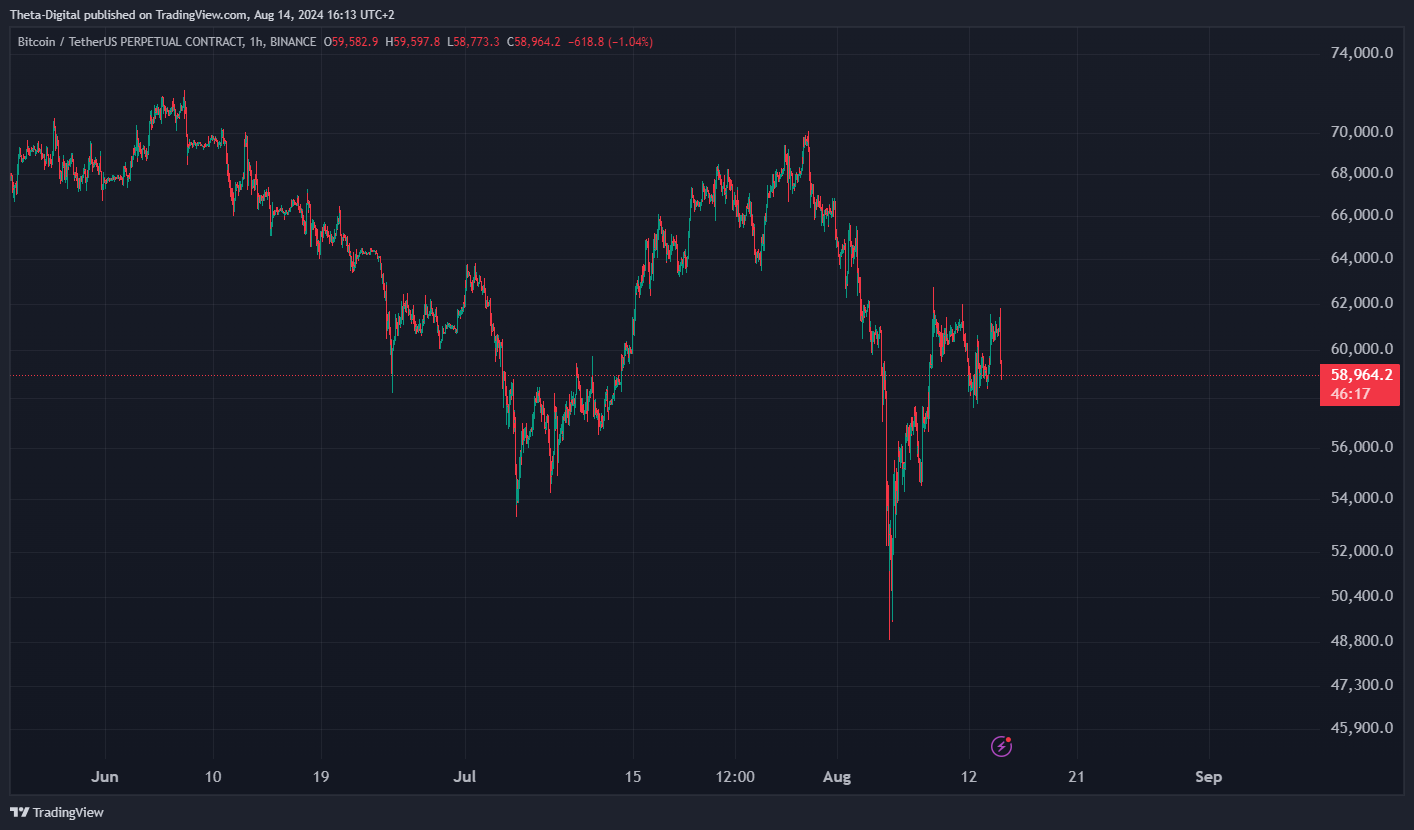
Task: Click the 56,000.0 price axis label
Action: click(x=1360, y=447)
